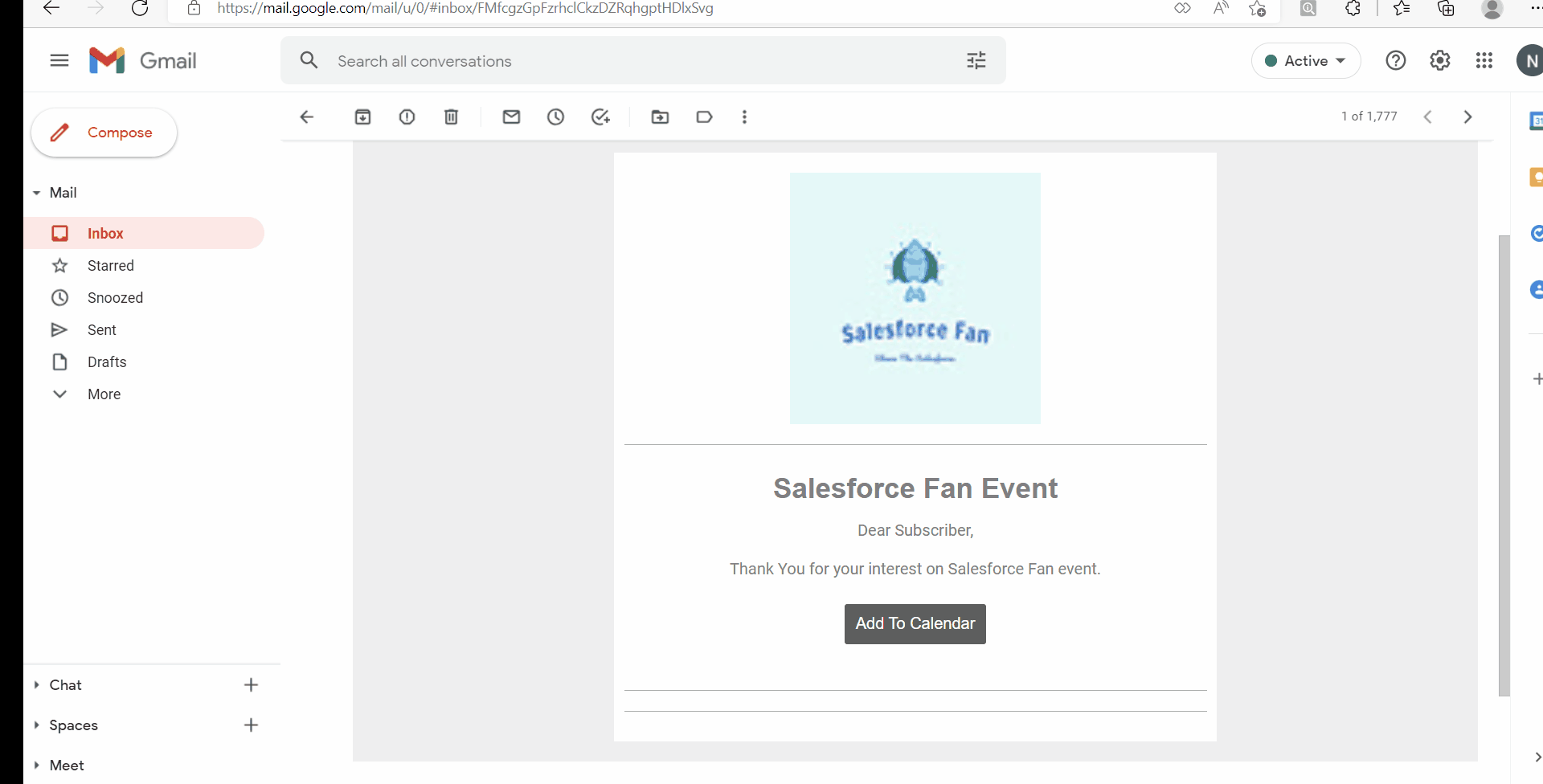Delete this email with trash icon

click(452, 117)
